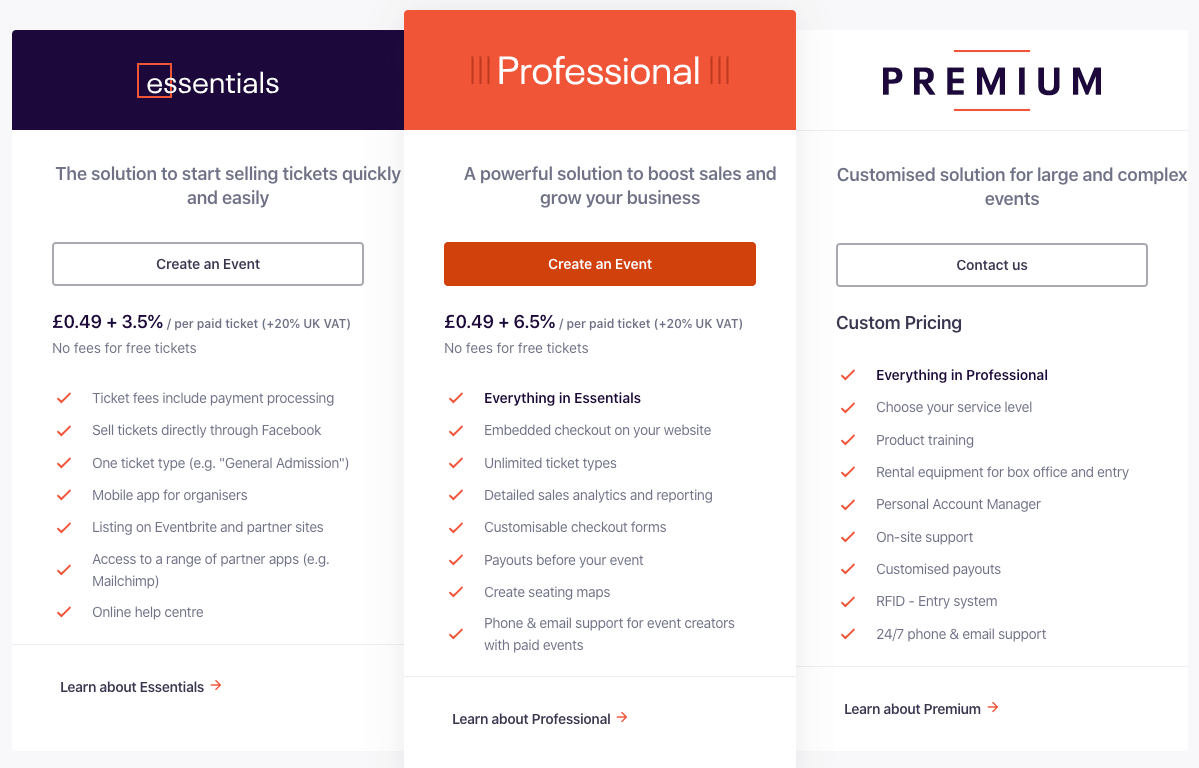Click Everything in Essentials feature text
1199x768 pixels.
point(562,398)
